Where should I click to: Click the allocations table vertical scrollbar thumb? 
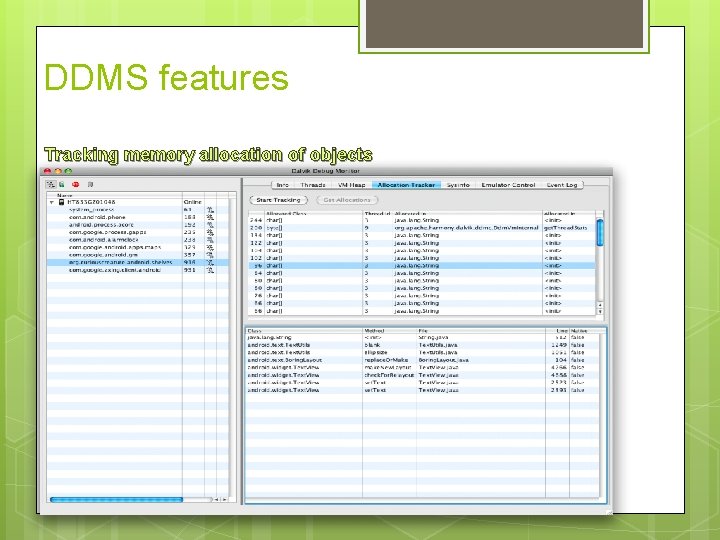[x=600, y=232]
